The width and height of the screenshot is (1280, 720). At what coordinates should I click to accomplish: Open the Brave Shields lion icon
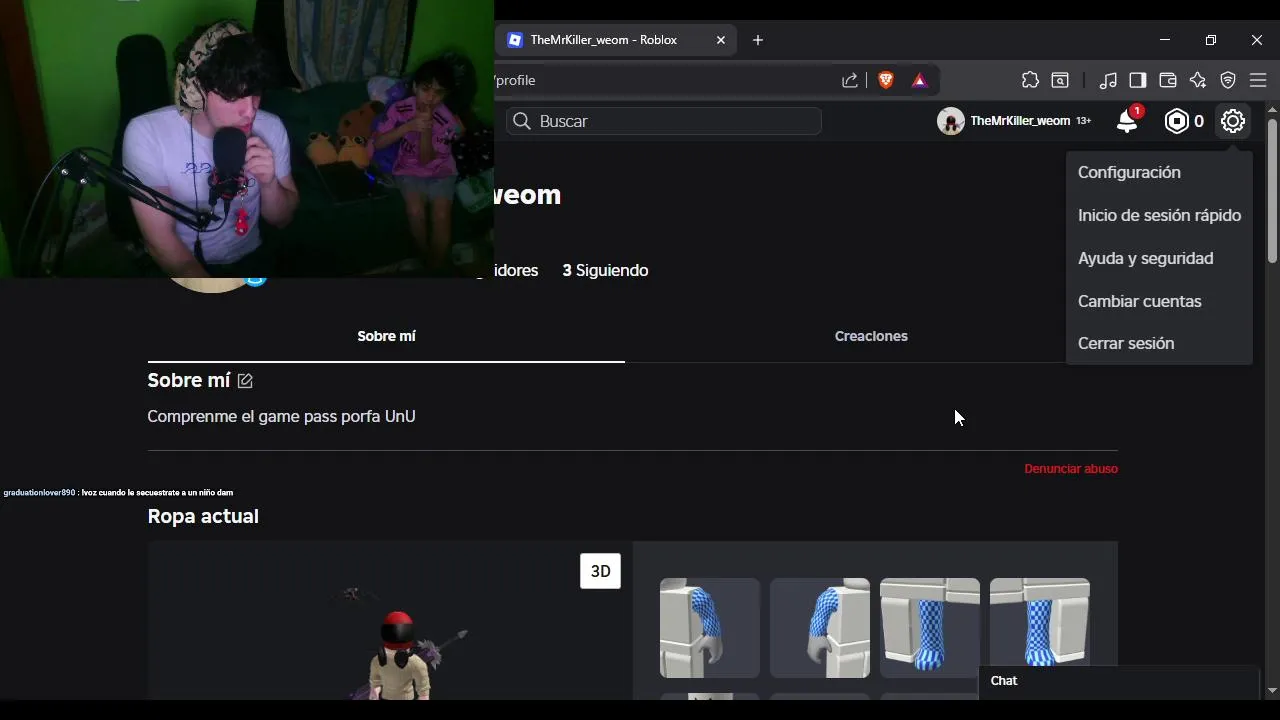click(x=885, y=80)
